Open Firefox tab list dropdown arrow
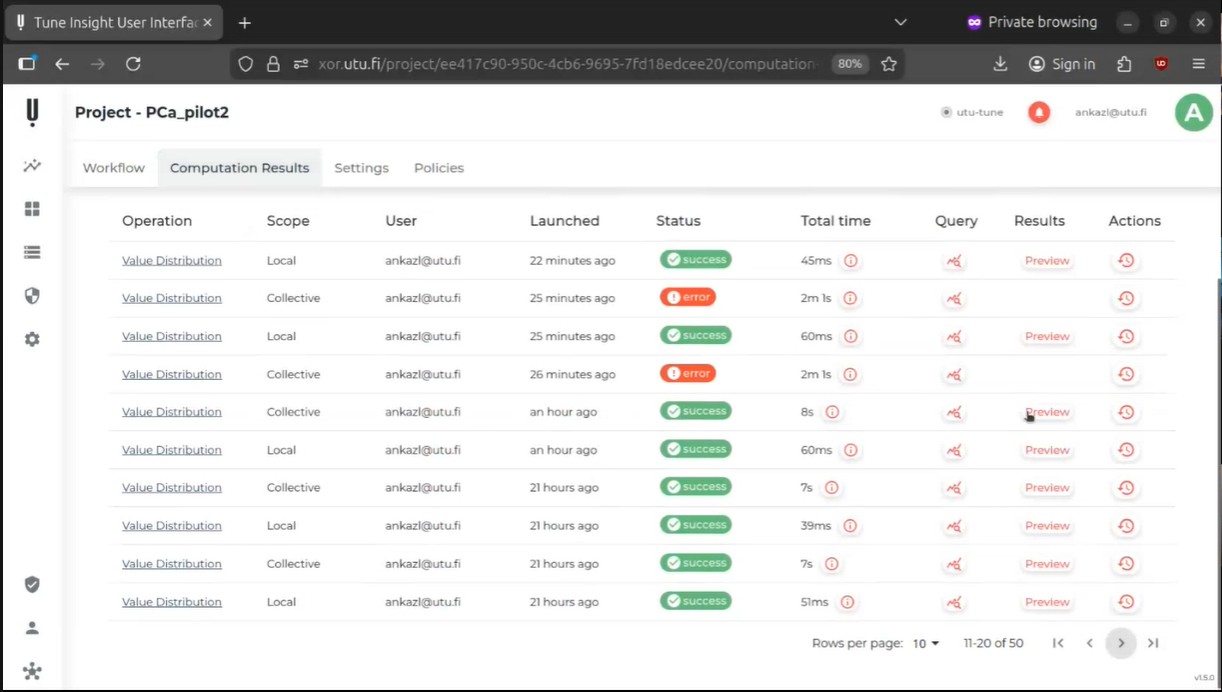 (900, 22)
